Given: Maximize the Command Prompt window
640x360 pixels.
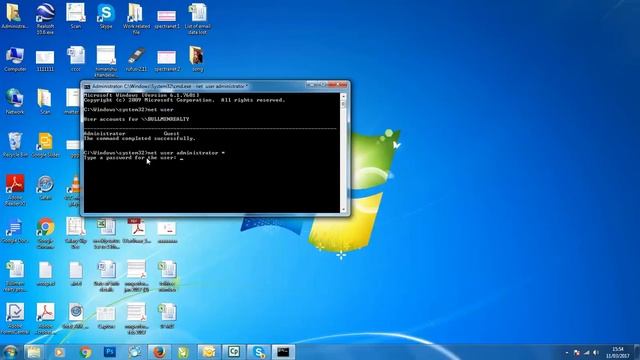Looking at the screenshot, I should coord(322,85).
